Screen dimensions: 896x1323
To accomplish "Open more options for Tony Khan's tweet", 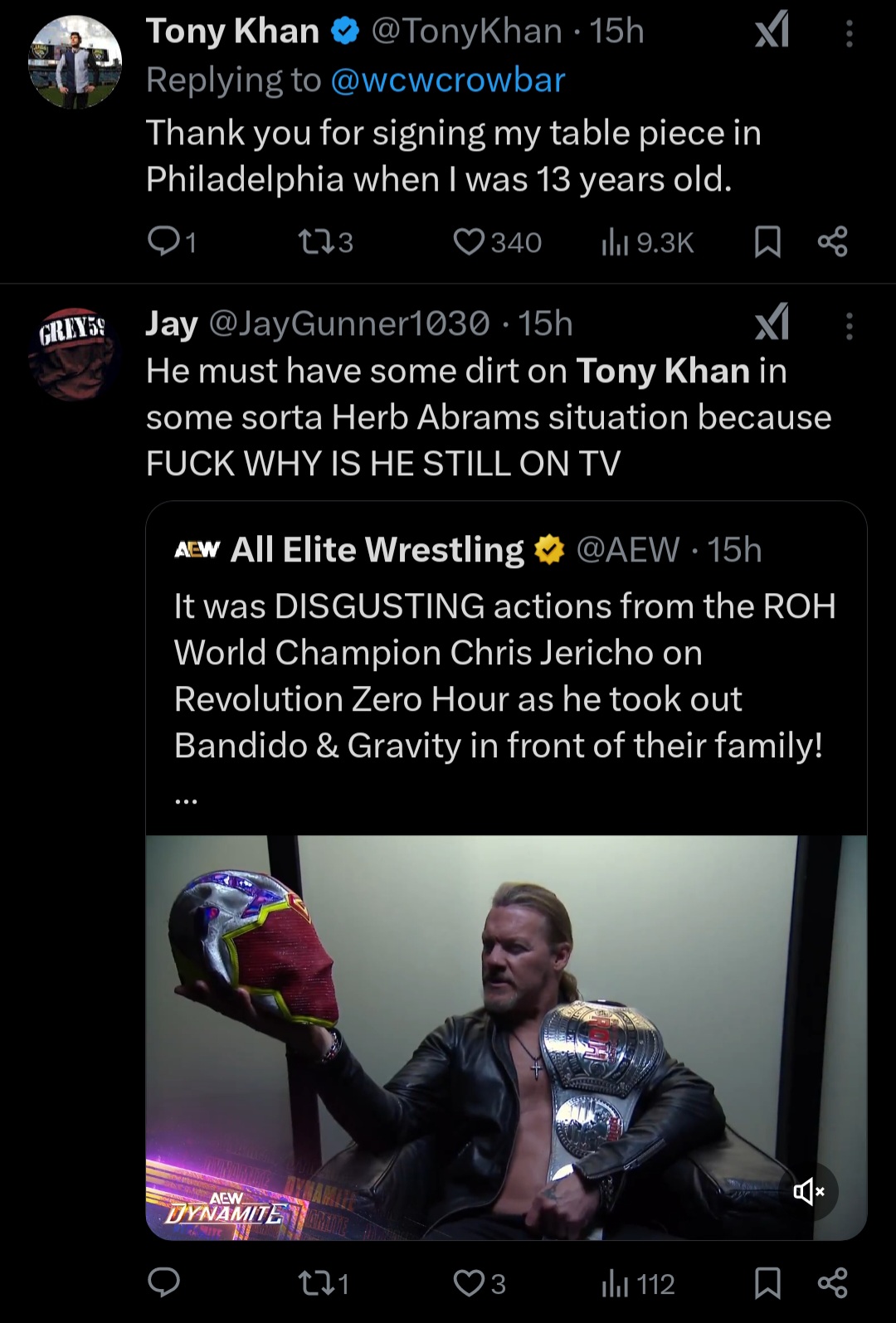I will (x=849, y=33).
